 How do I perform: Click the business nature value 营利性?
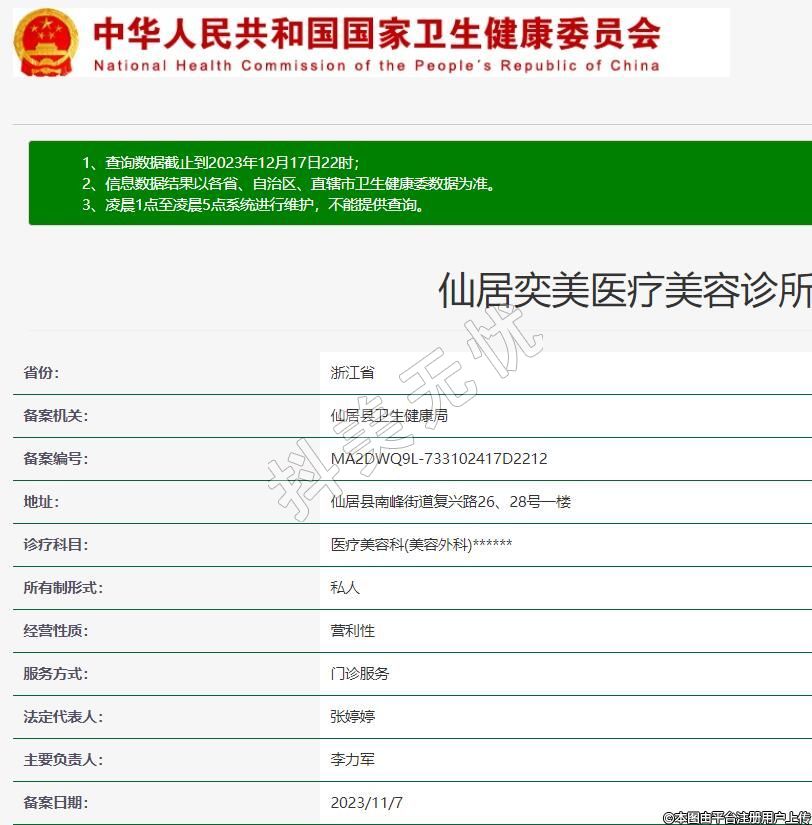pyautogui.click(x=352, y=631)
